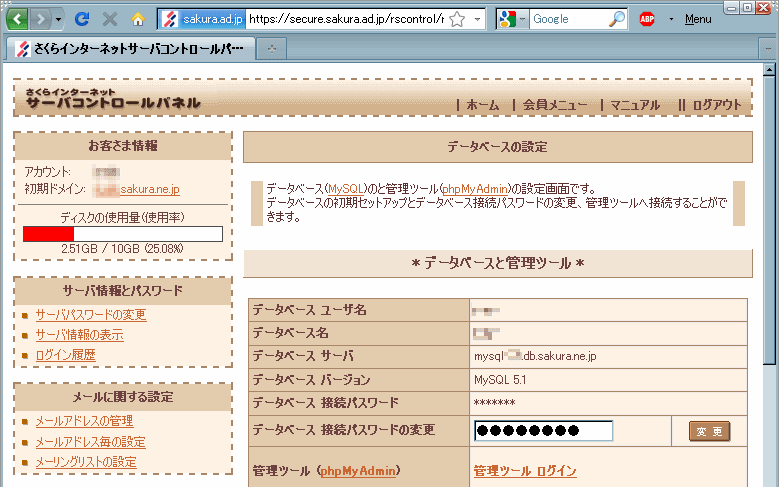This screenshot has height=487, width=779.
Task: Click into the Google search field
Action: [x=569, y=19]
